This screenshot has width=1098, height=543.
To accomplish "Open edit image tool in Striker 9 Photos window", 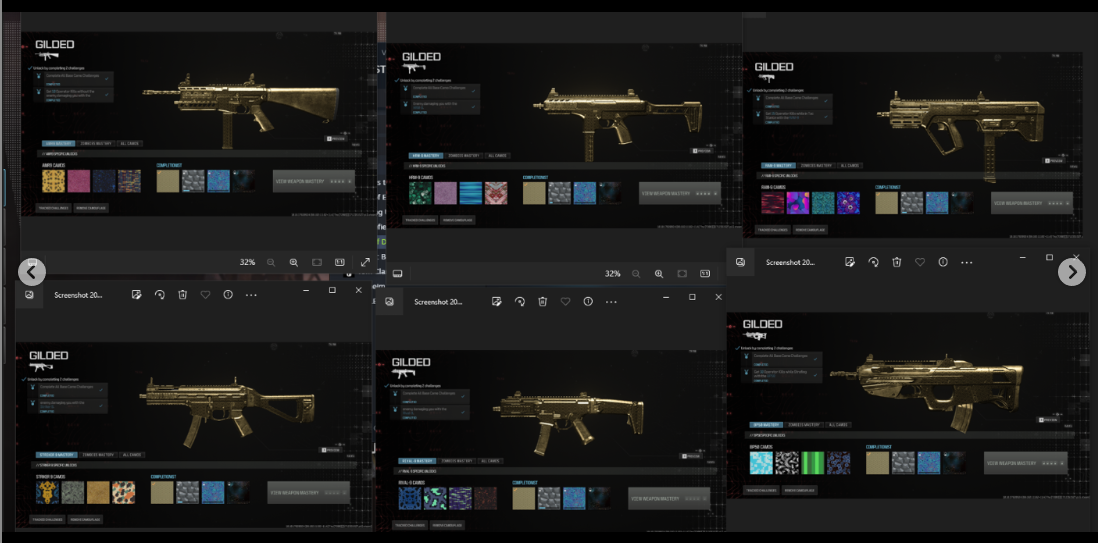I will click(137, 295).
